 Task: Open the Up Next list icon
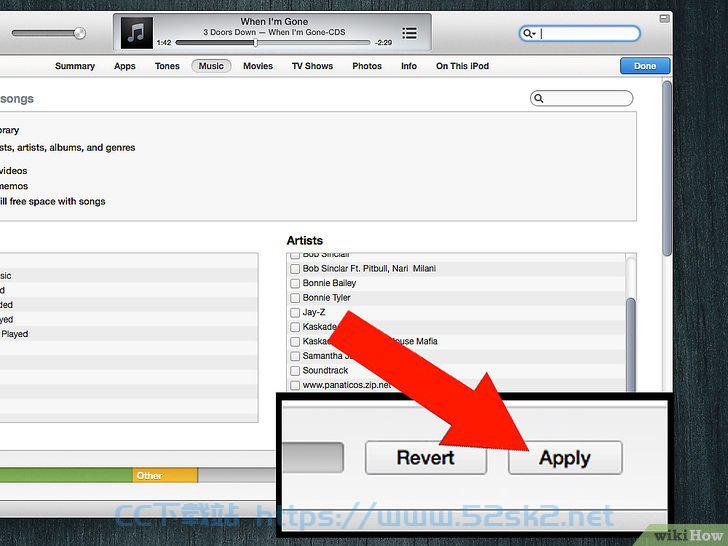(x=409, y=33)
